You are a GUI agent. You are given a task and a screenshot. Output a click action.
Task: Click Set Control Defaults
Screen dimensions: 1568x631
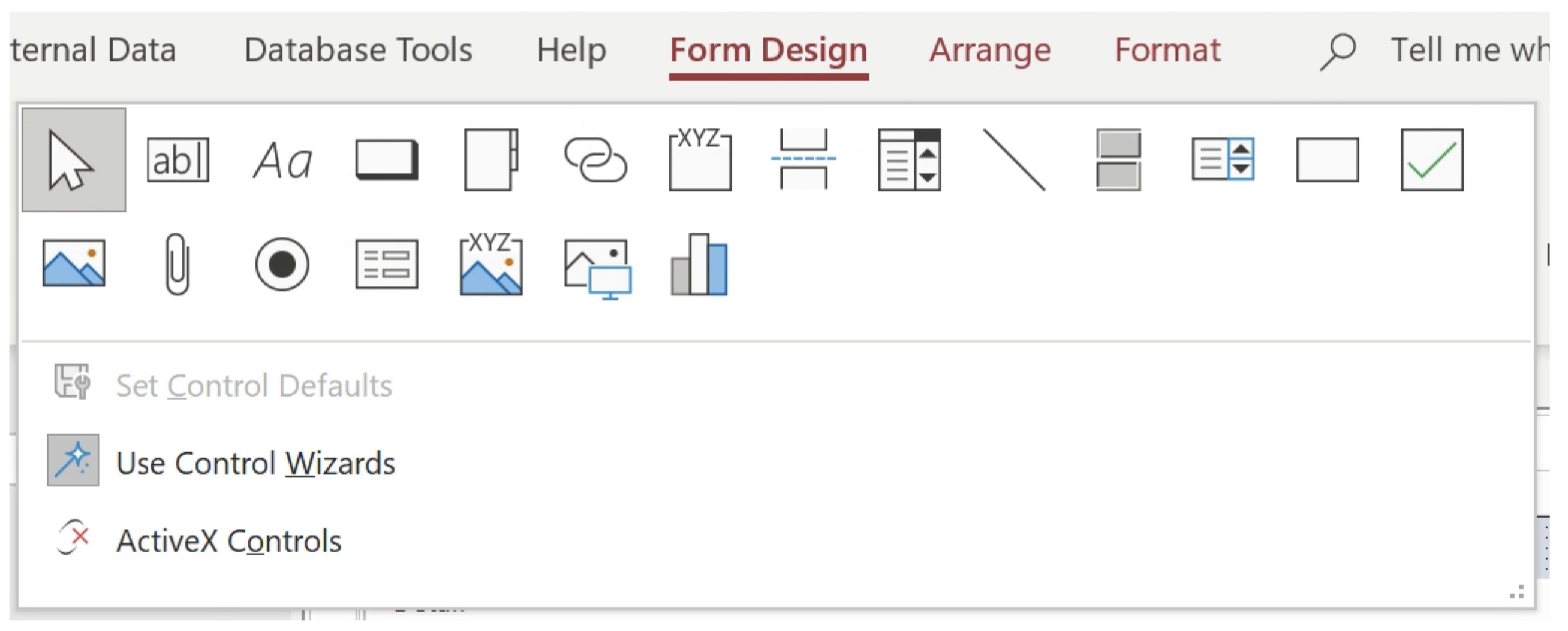[x=253, y=385]
